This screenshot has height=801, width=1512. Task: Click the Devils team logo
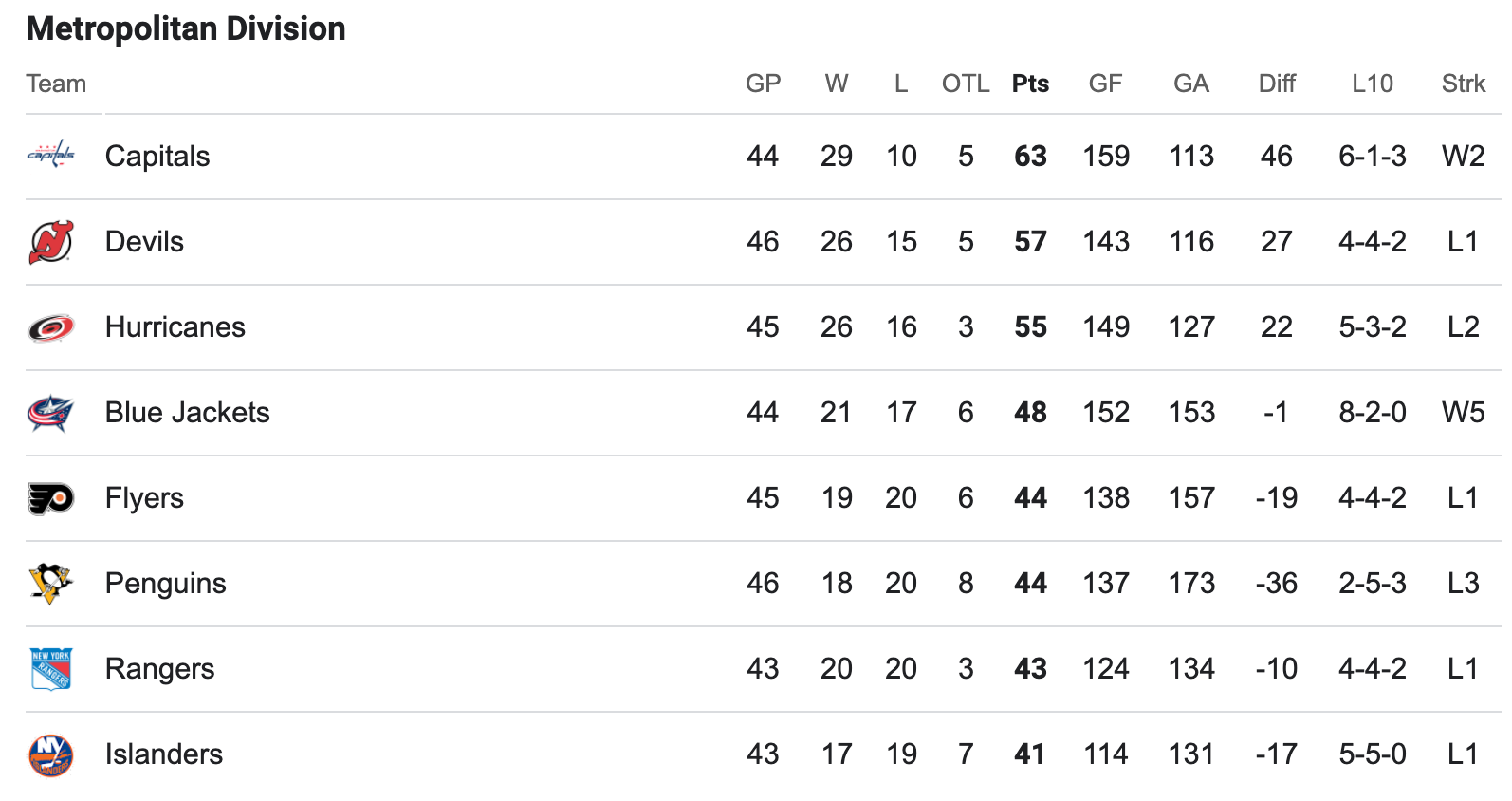[51, 242]
